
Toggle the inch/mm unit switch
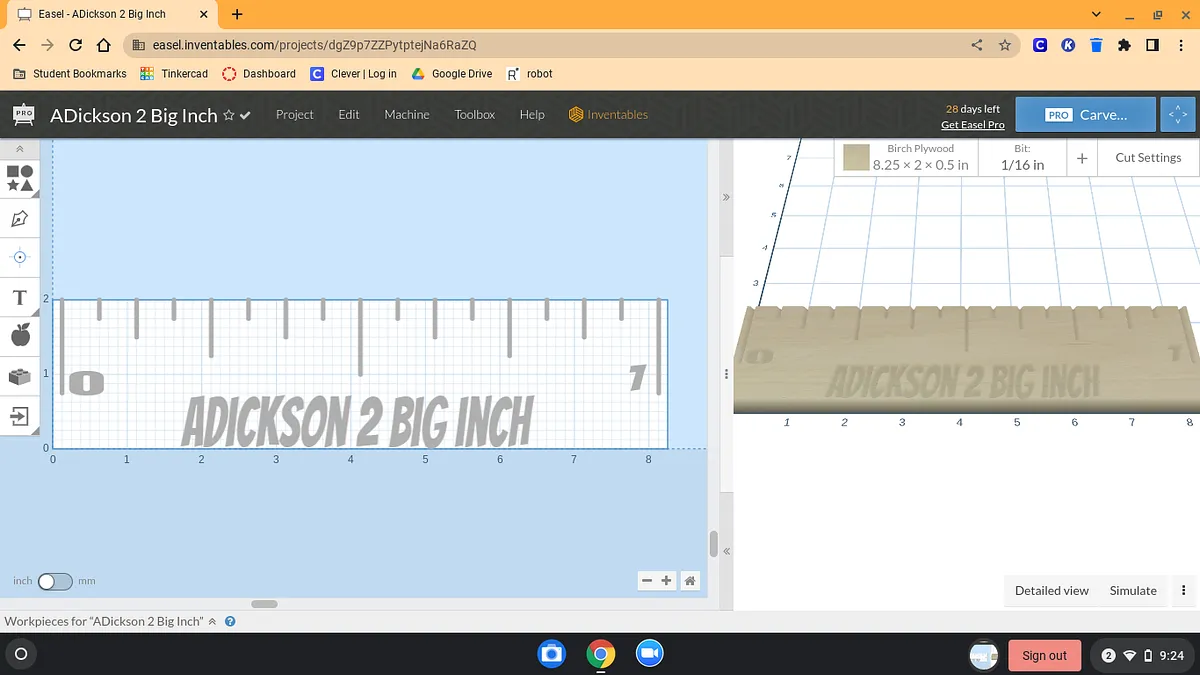[55, 581]
